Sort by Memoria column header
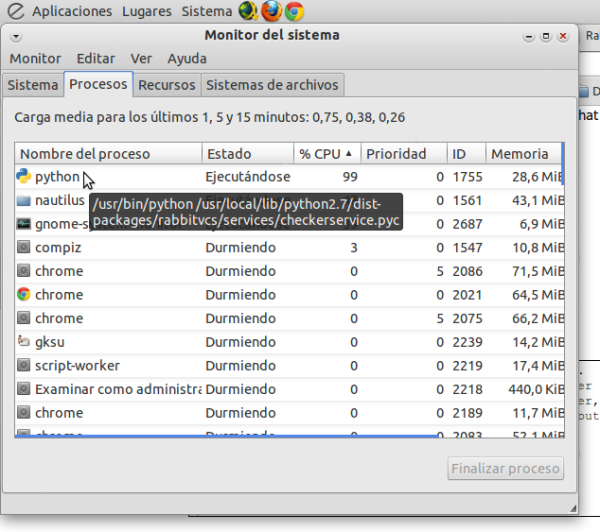Screen dimensions: 600x532 pos(523,154)
